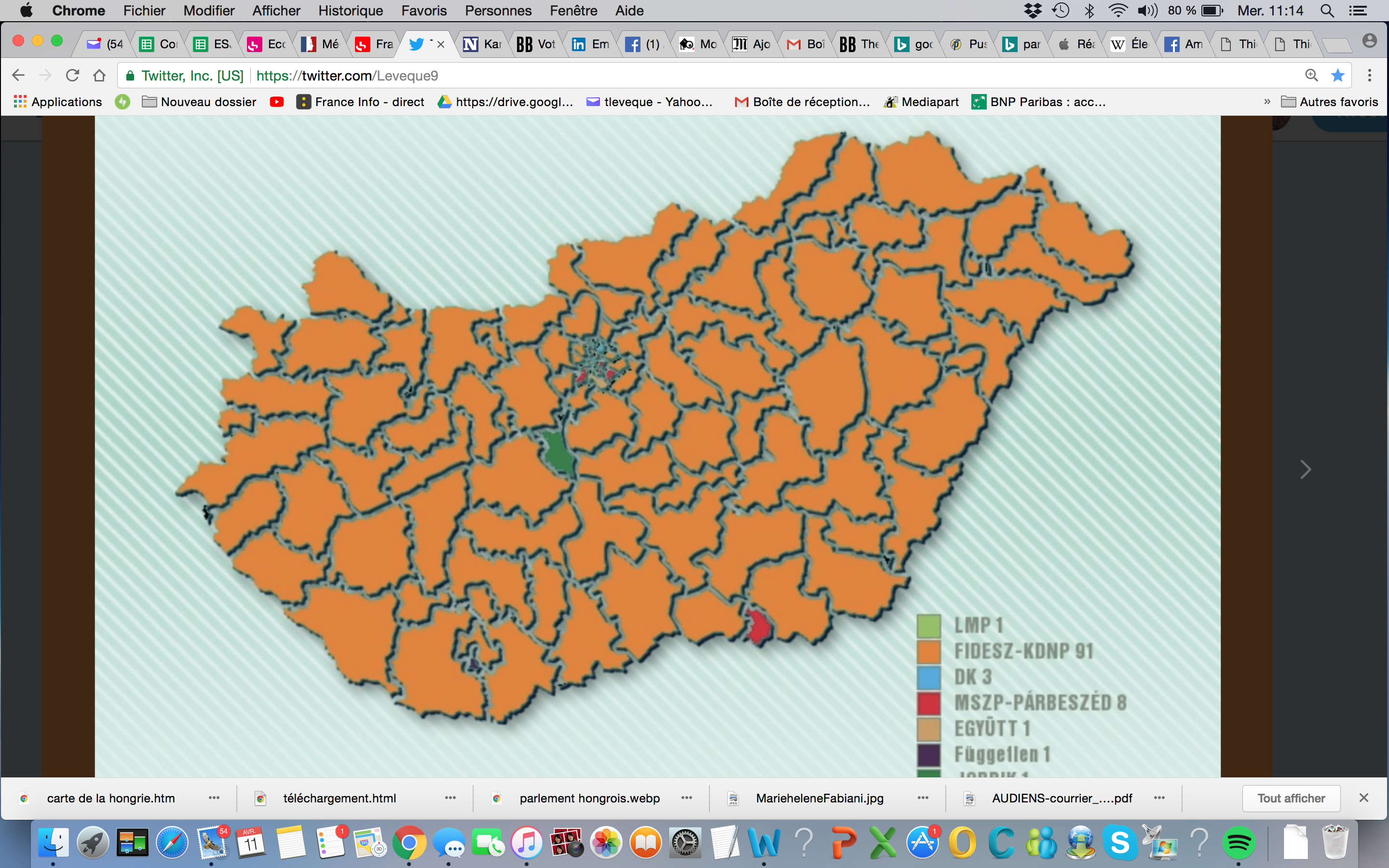
Task: Open options for MarieheleneFabiani.jpg download
Action: pos(923,798)
